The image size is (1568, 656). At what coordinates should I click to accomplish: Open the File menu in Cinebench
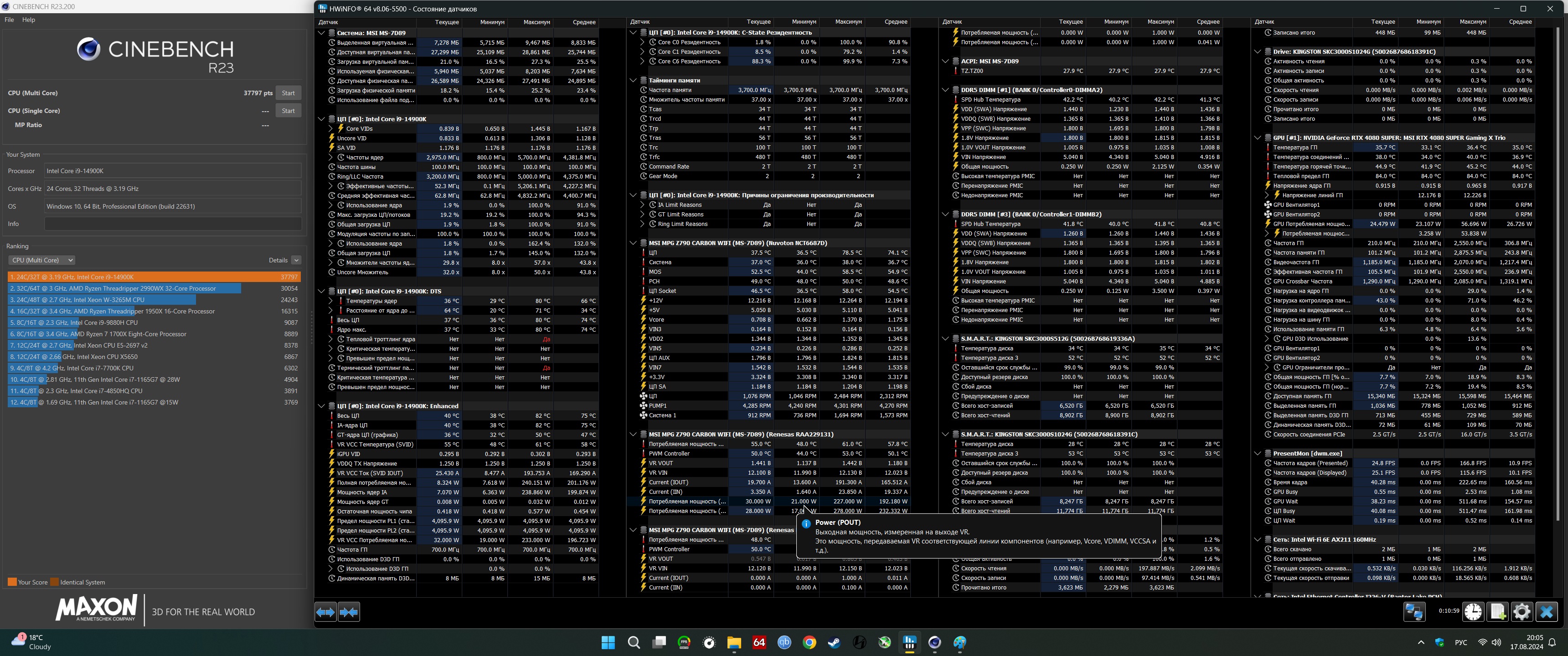9,20
